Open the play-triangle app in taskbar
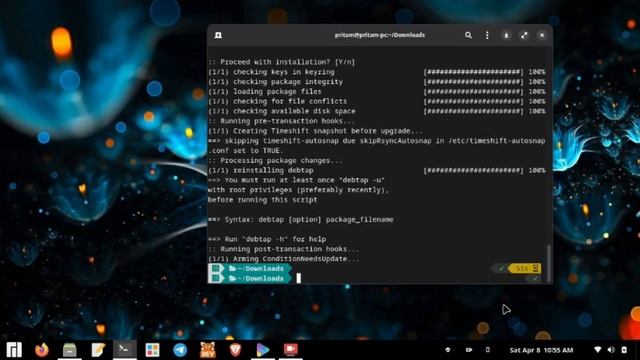 pyautogui.click(x=263, y=350)
